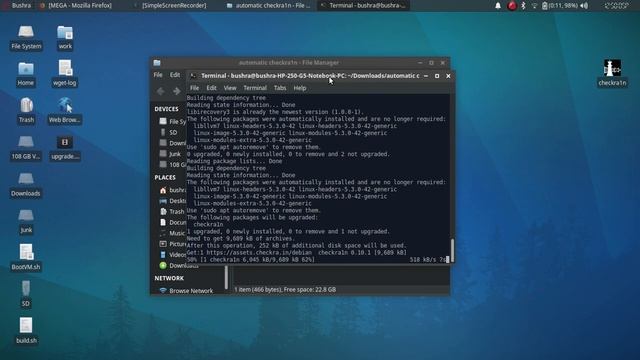Open the Terminal Help menu
This screenshot has height=360, width=640.
300,88
